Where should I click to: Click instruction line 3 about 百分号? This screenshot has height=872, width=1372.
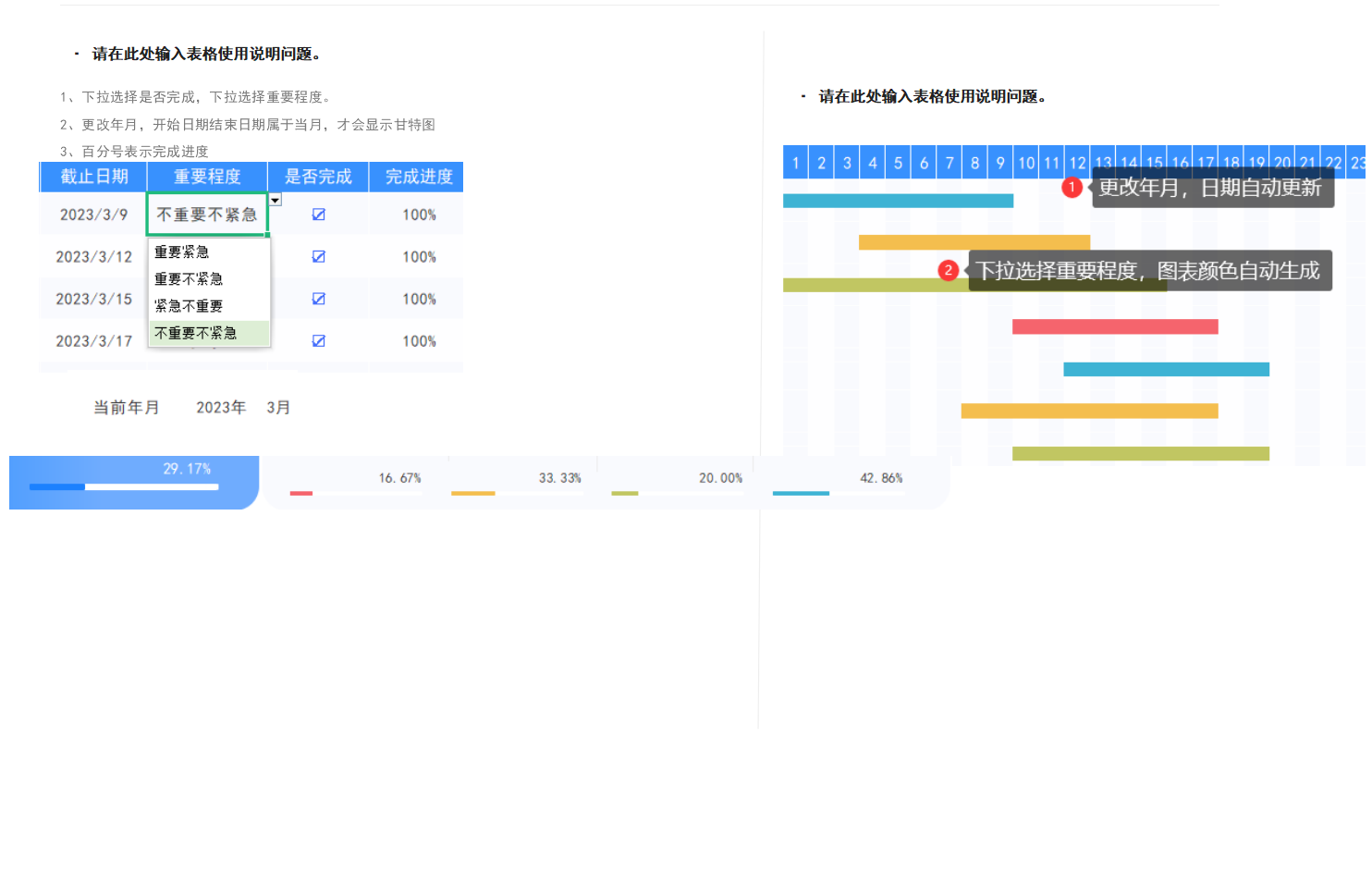tap(134, 152)
